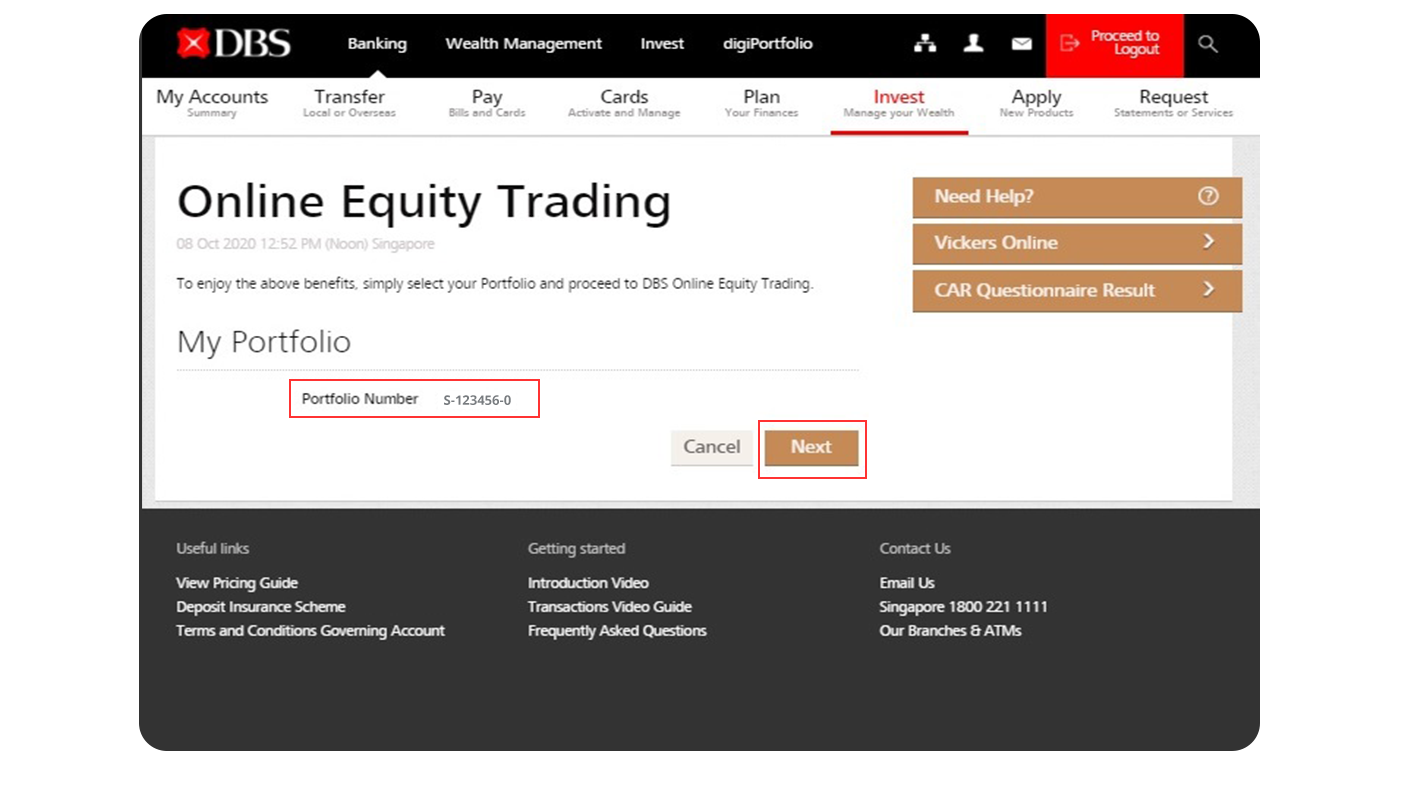The width and height of the screenshot is (1406, 810).
Task: Click the Online Equity Trading heading
Action: tap(424, 203)
